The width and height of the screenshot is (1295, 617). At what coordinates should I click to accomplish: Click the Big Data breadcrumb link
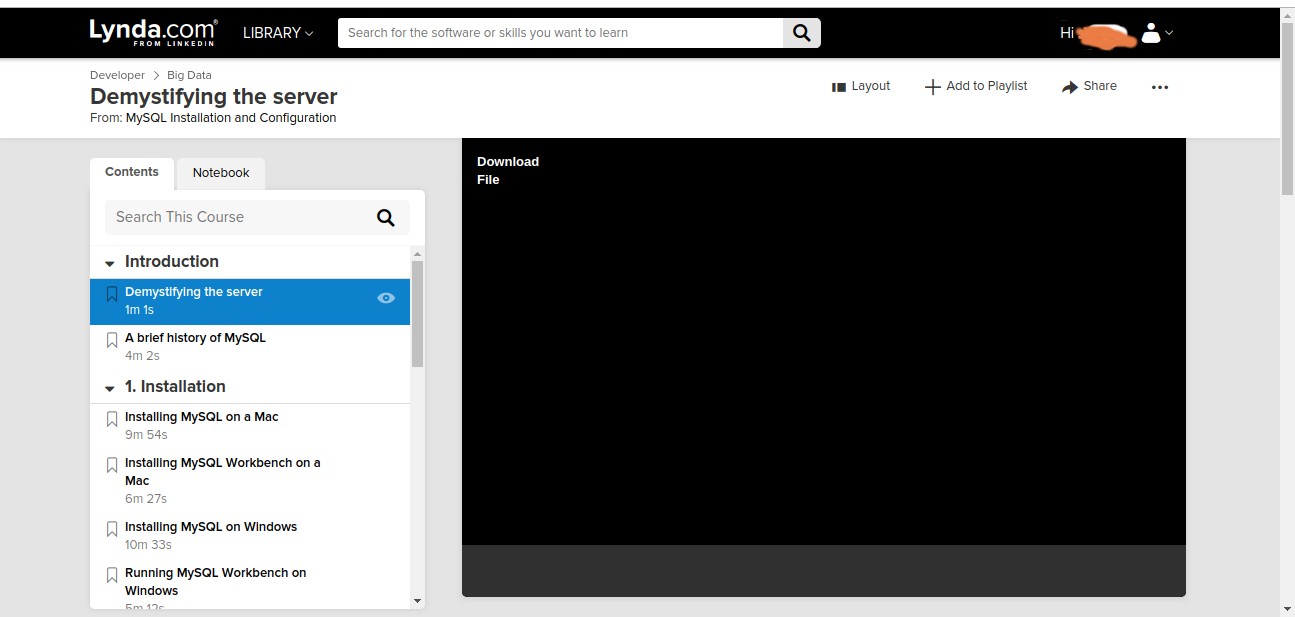coord(189,75)
